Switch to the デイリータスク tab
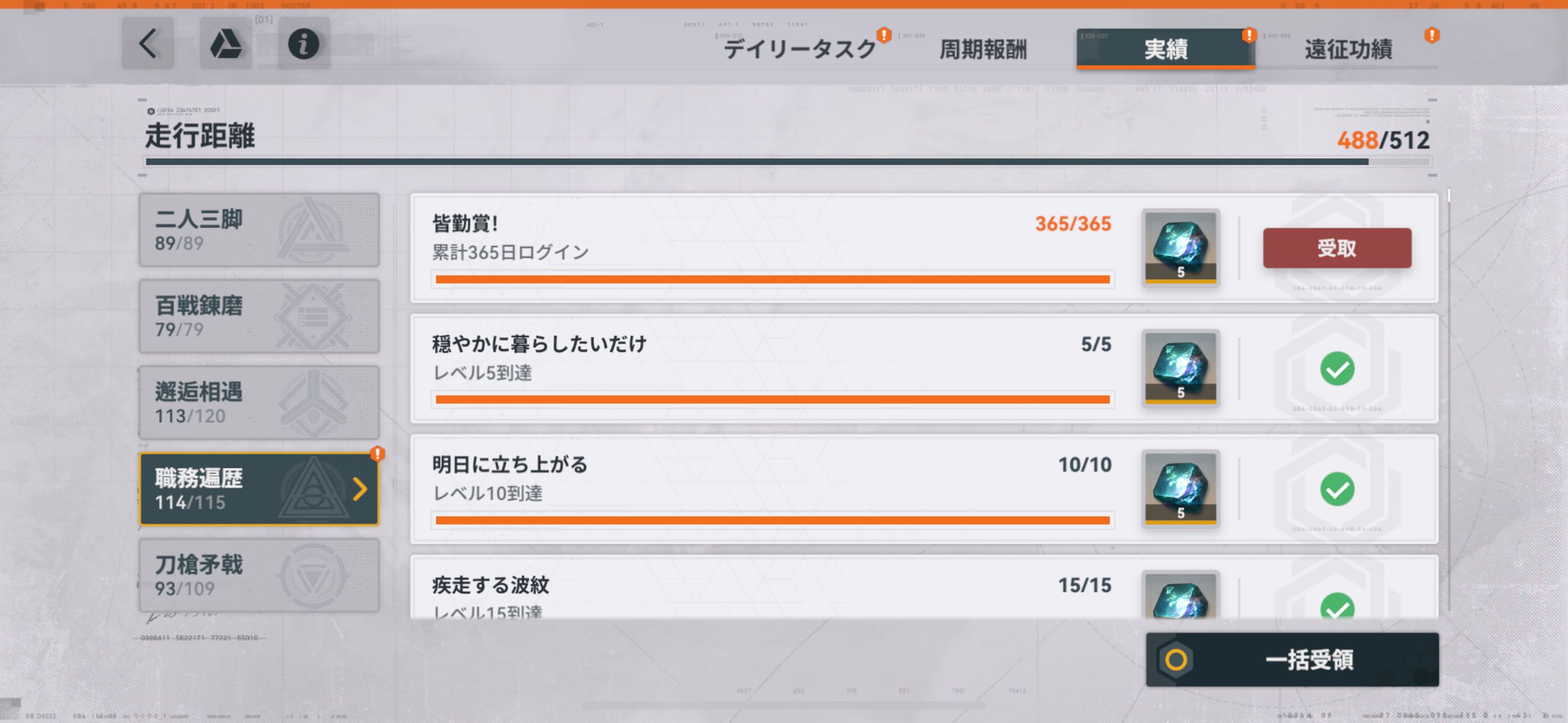The height and width of the screenshot is (723, 1568). click(x=799, y=49)
